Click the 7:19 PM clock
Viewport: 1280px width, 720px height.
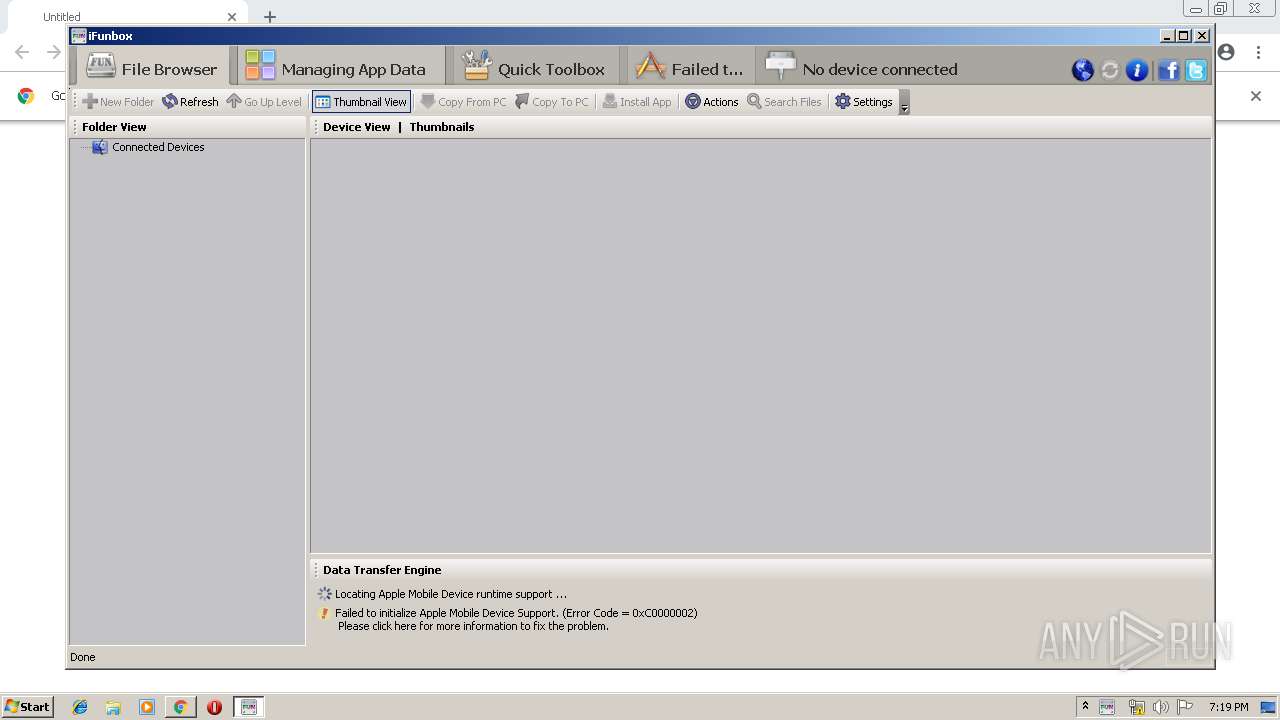1228,707
